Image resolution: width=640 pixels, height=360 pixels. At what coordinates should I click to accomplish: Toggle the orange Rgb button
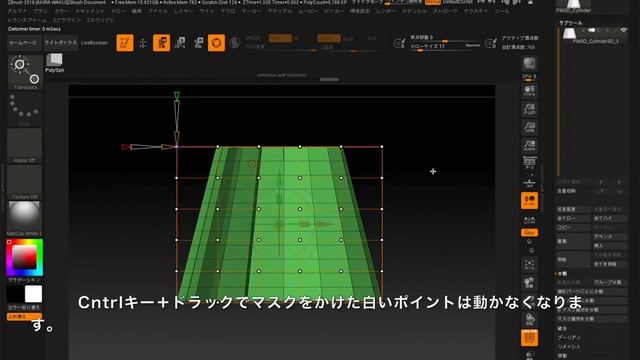280,38
